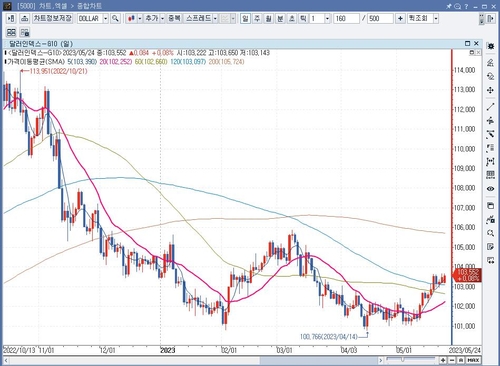Click the 160 bar-count input field
This screenshot has width=500, height=366.
(347, 18)
